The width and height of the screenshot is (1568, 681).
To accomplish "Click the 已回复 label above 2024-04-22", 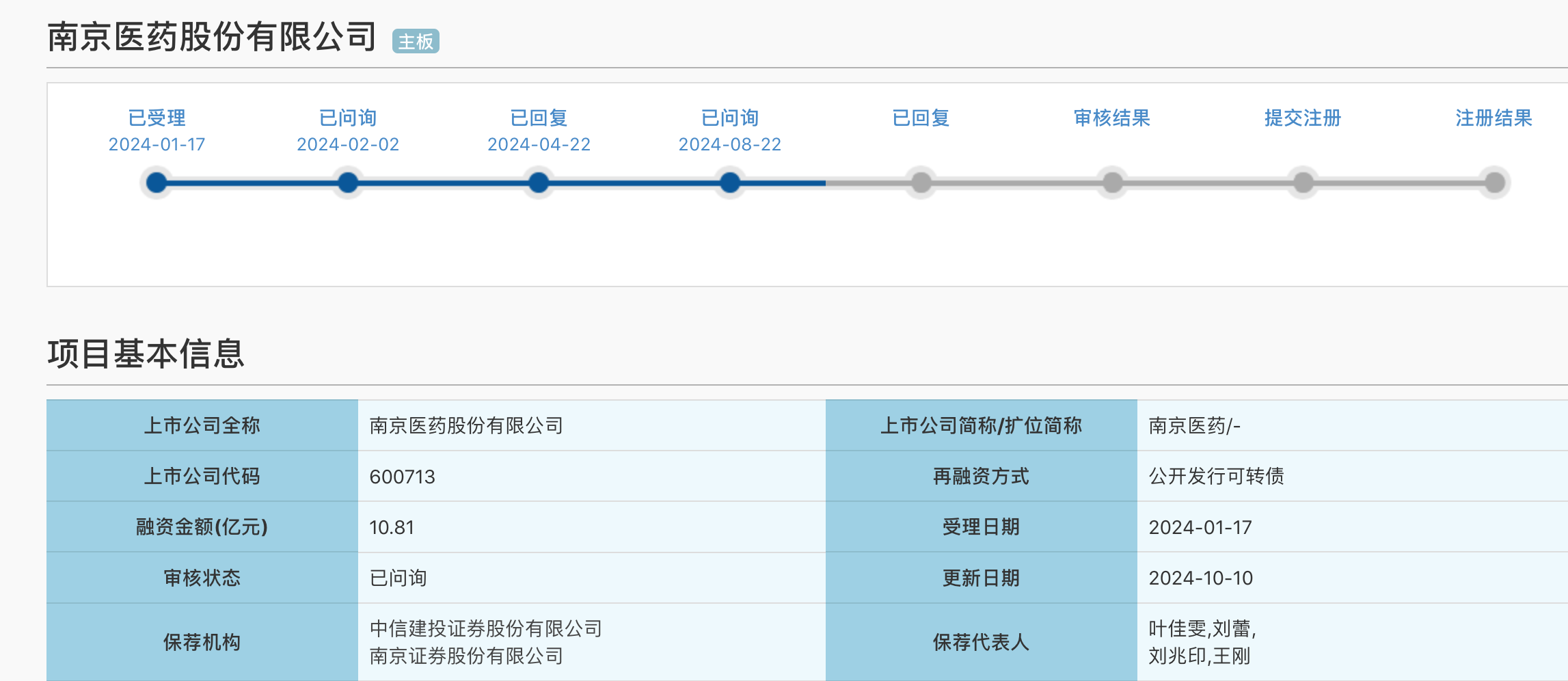I will [x=539, y=118].
